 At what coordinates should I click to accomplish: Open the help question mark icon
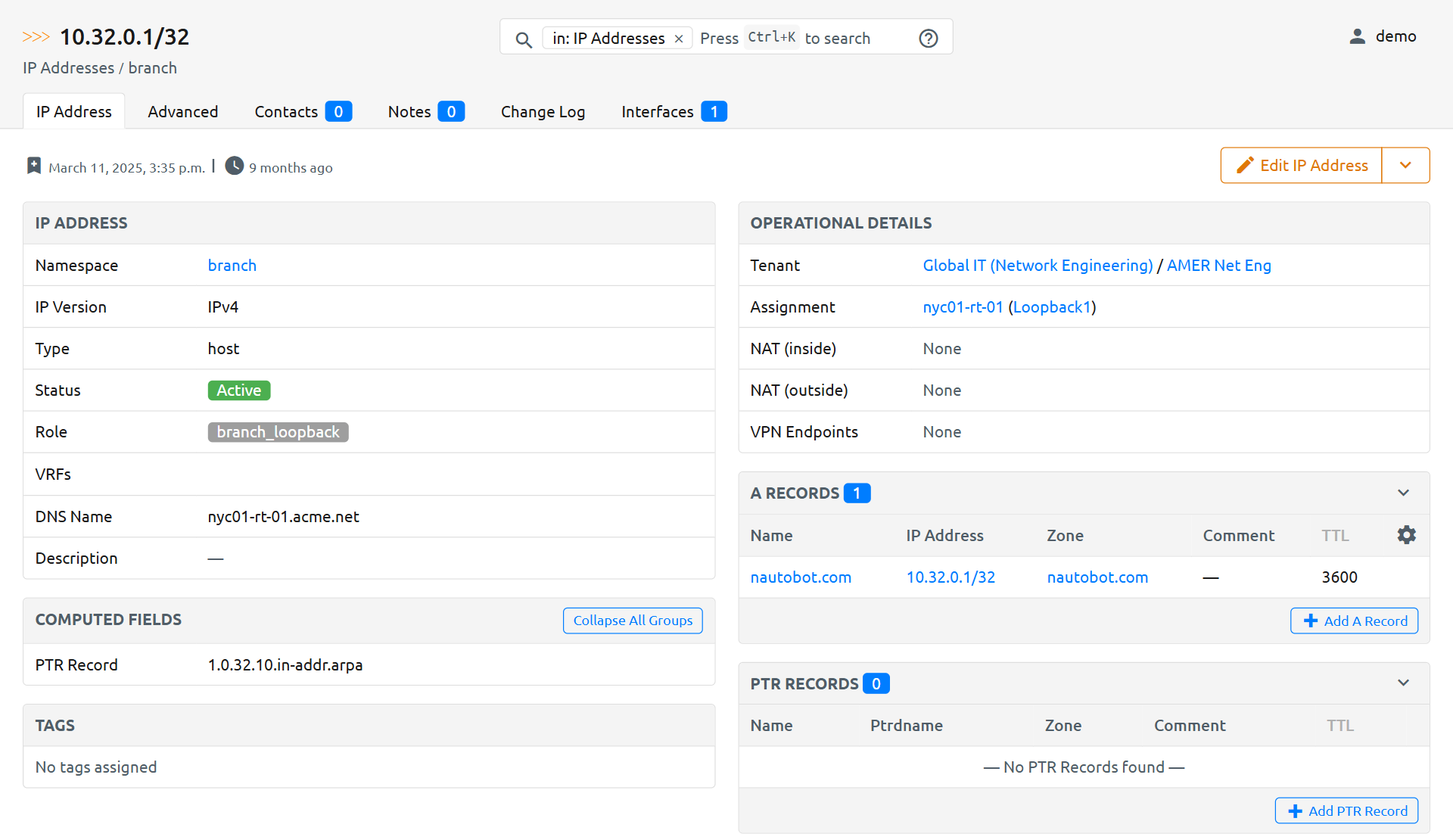click(x=928, y=38)
